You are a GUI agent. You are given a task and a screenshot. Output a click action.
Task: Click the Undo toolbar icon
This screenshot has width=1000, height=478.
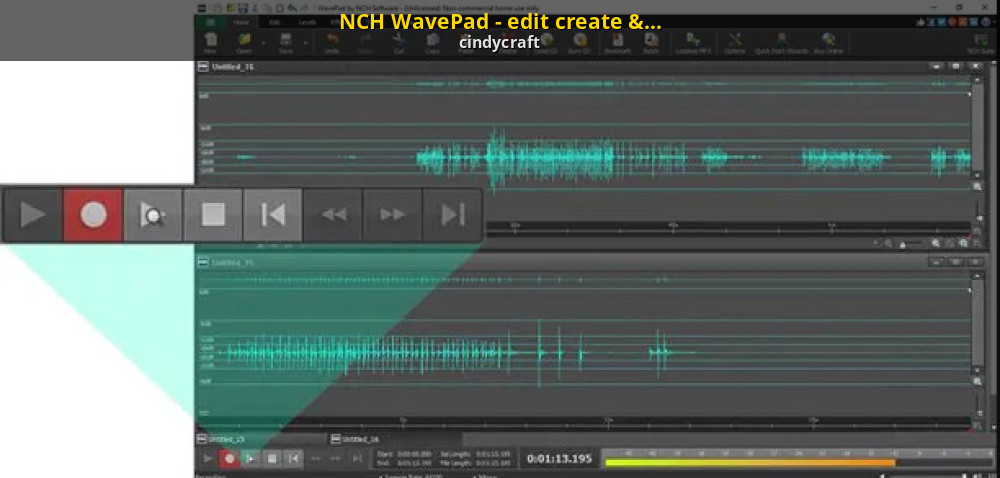(x=332, y=42)
